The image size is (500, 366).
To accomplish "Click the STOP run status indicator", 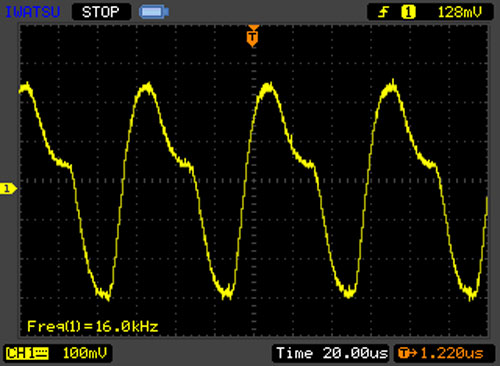I will coord(101,12).
